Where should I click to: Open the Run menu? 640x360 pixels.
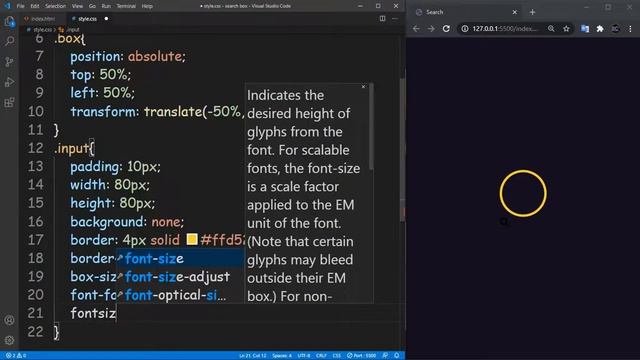[x=106, y=6]
